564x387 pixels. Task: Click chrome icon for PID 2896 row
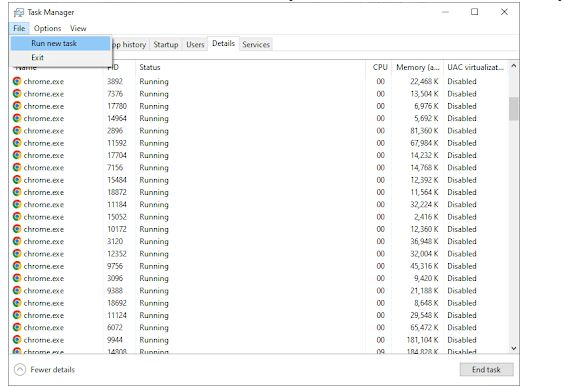click(x=17, y=131)
